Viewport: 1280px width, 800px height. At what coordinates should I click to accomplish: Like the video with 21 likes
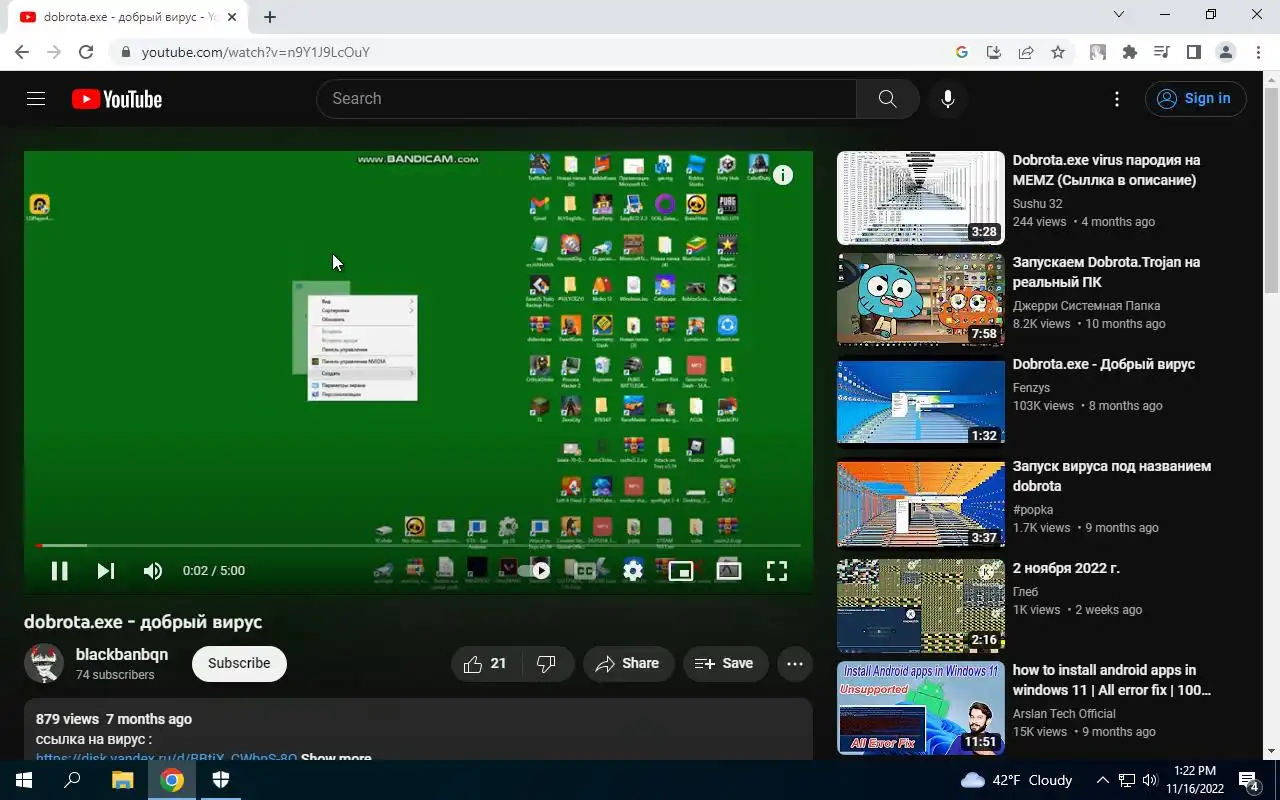pyautogui.click(x=485, y=663)
